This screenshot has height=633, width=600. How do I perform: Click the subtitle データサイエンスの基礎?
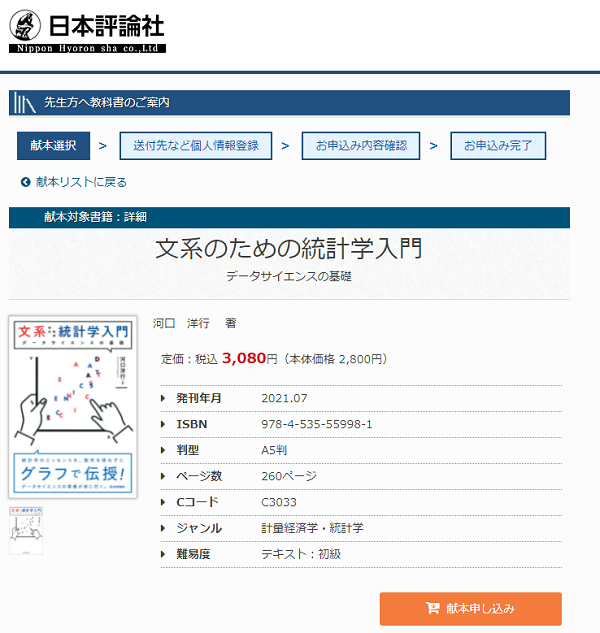[x=289, y=277]
